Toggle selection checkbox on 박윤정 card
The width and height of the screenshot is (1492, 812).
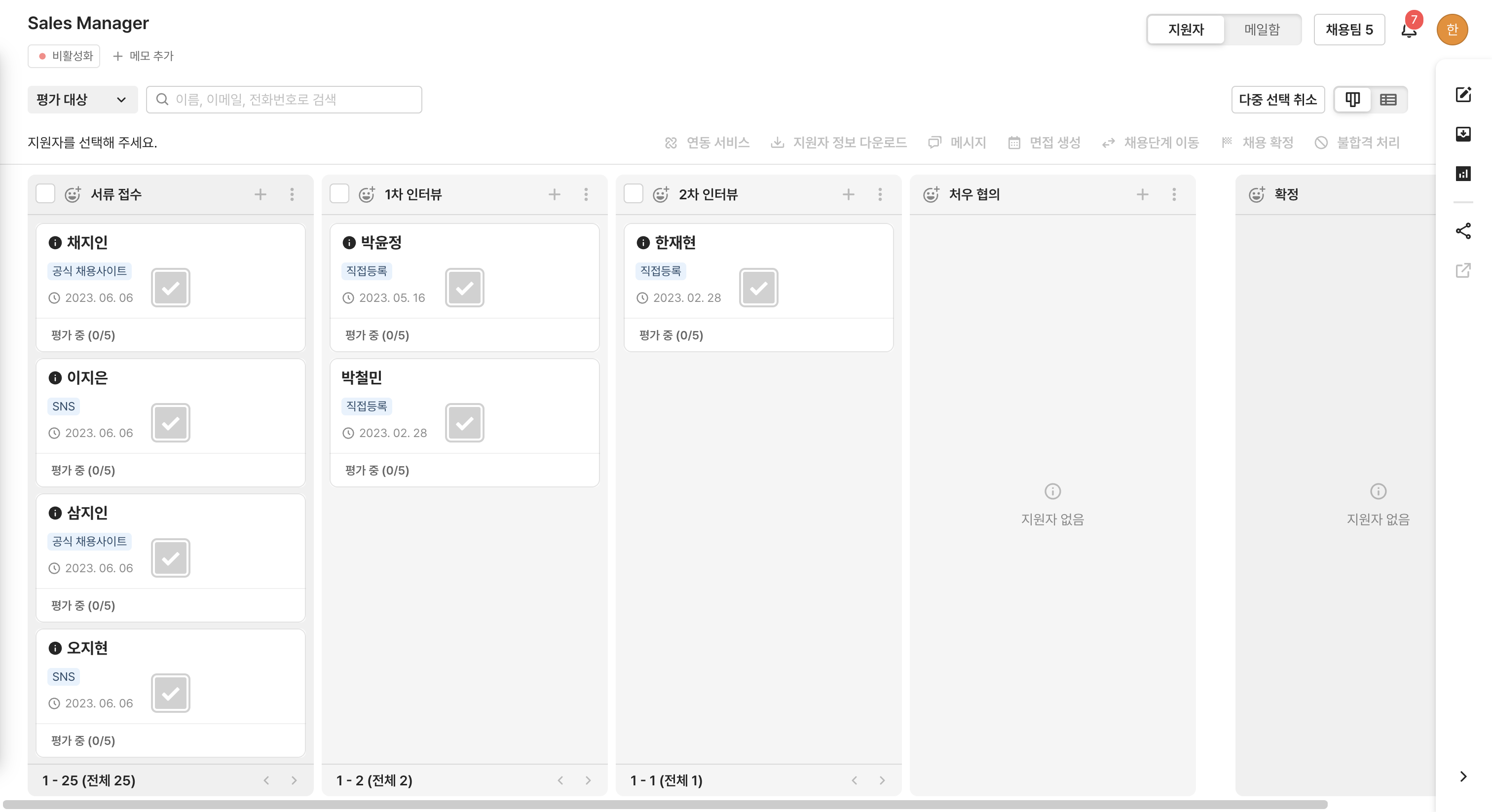coord(464,287)
